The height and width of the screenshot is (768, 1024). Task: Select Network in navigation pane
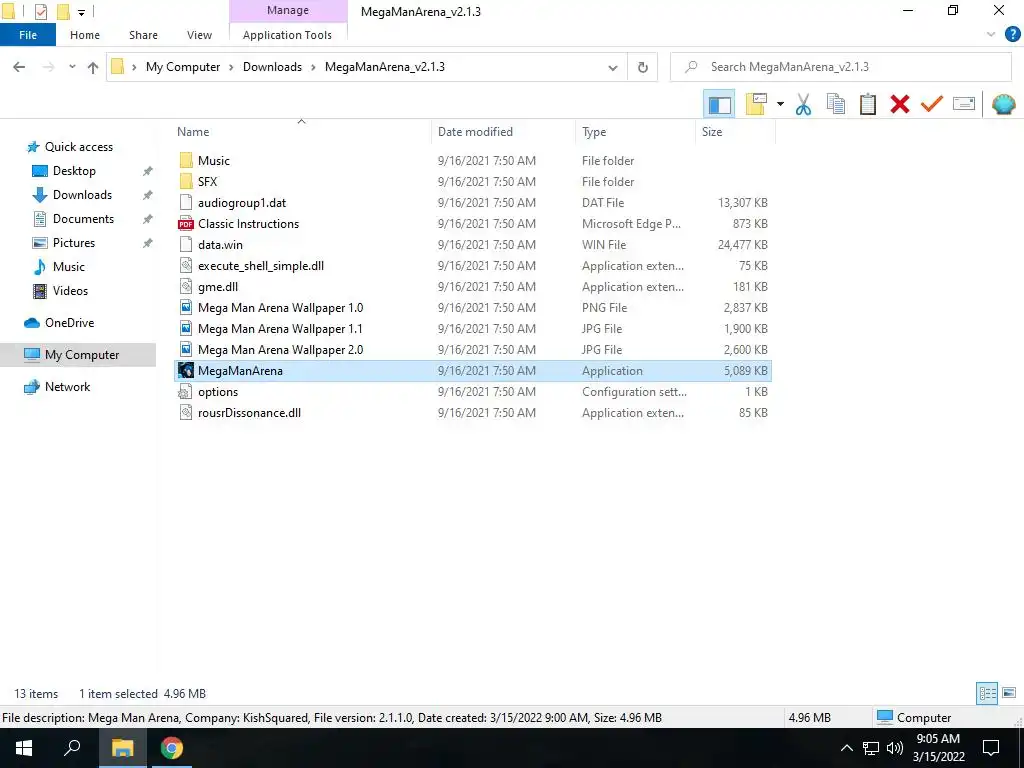tap(67, 387)
